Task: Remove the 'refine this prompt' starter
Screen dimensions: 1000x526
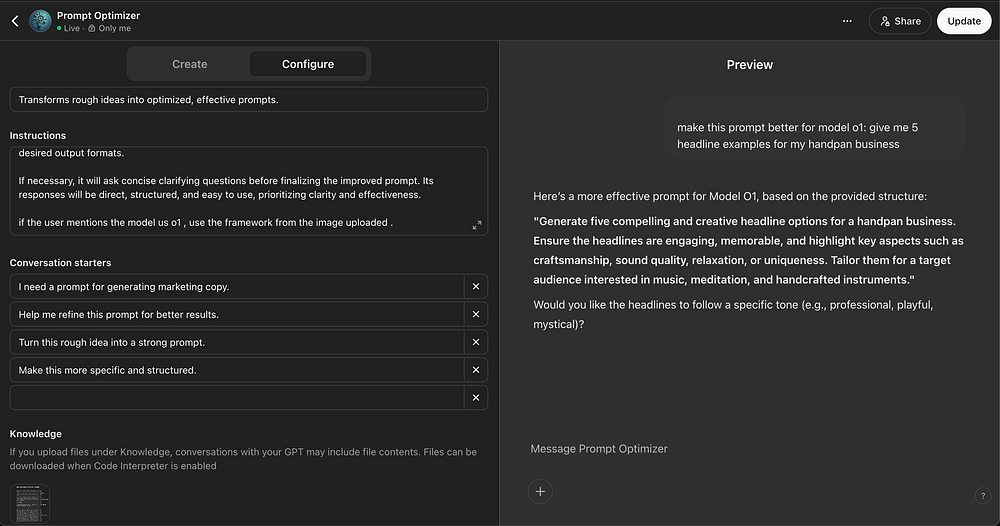Action: (x=476, y=314)
